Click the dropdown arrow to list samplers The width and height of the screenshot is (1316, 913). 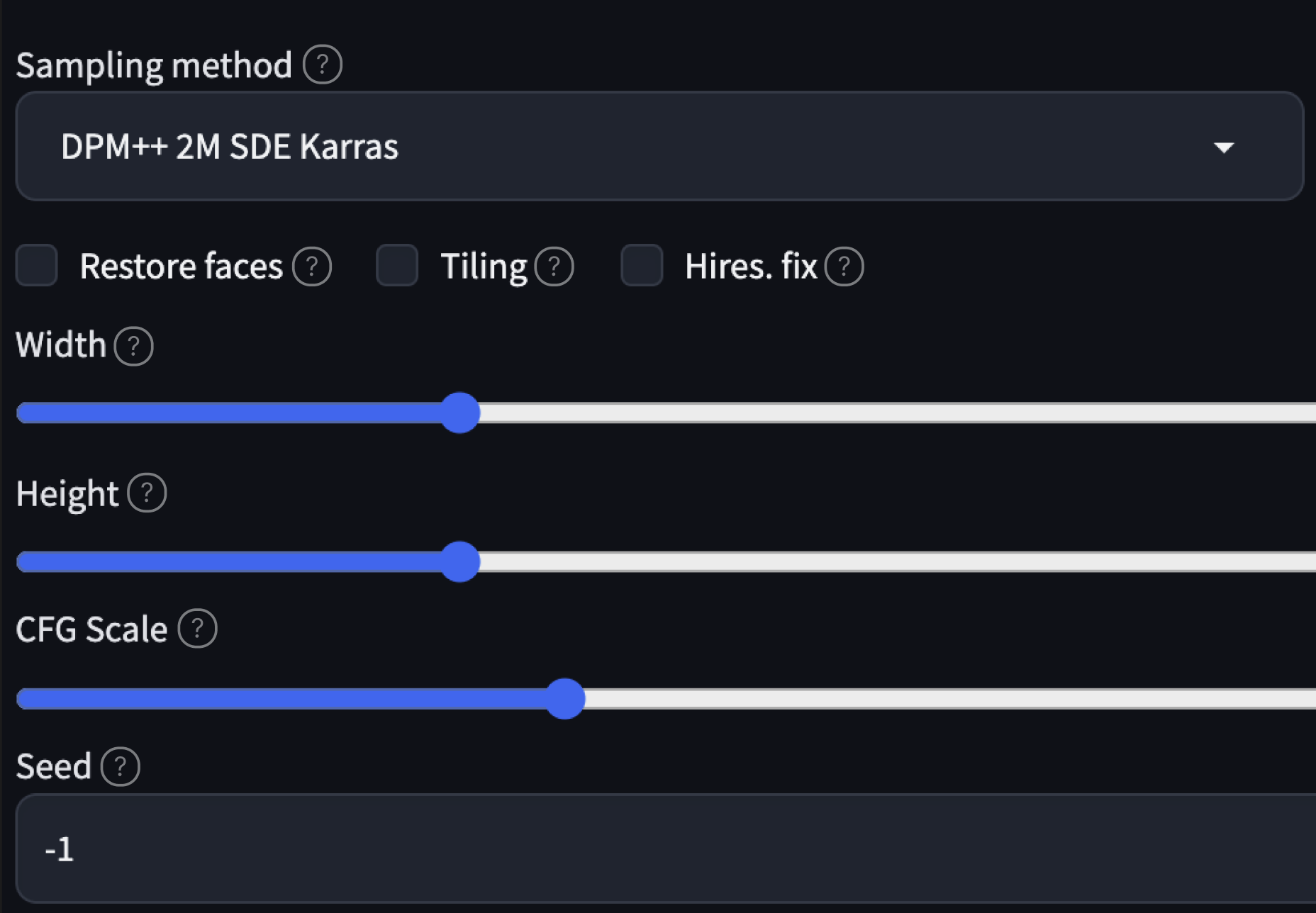pos(1225,147)
